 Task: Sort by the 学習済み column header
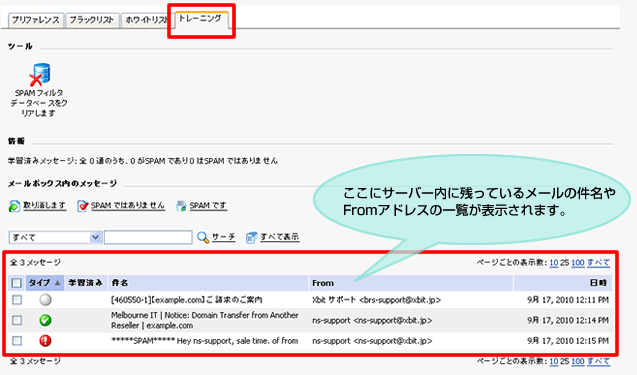(85, 283)
